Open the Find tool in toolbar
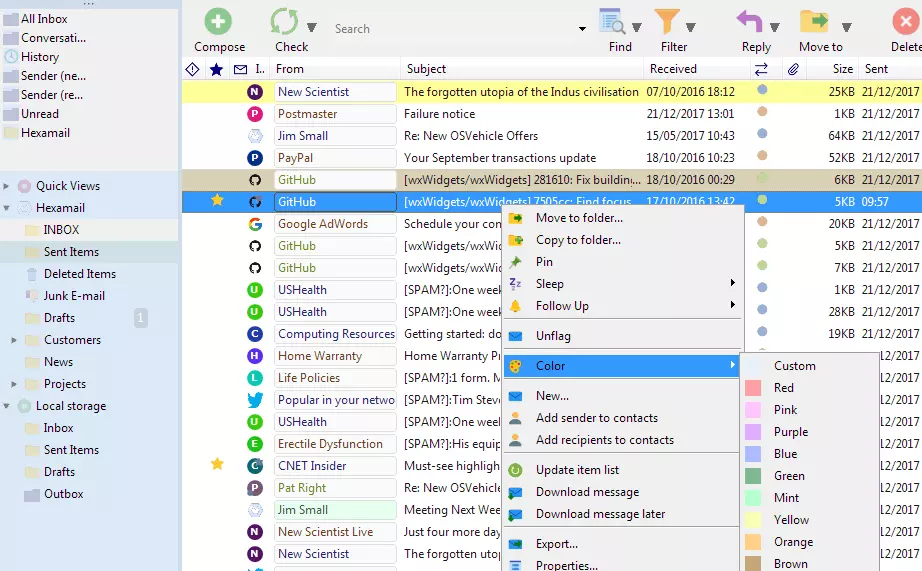The height and width of the screenshot is (571, 922). pyautogui.click(x=612, y=21)
